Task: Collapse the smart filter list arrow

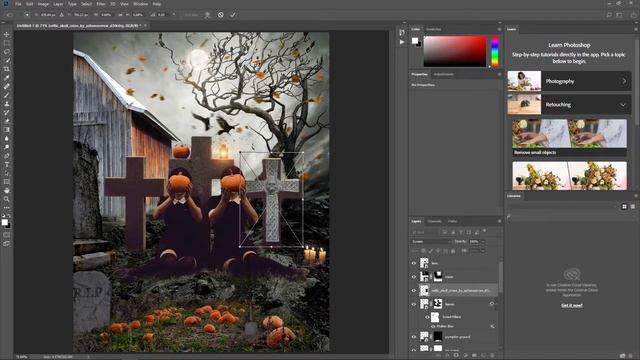Action: pos(497,304)
